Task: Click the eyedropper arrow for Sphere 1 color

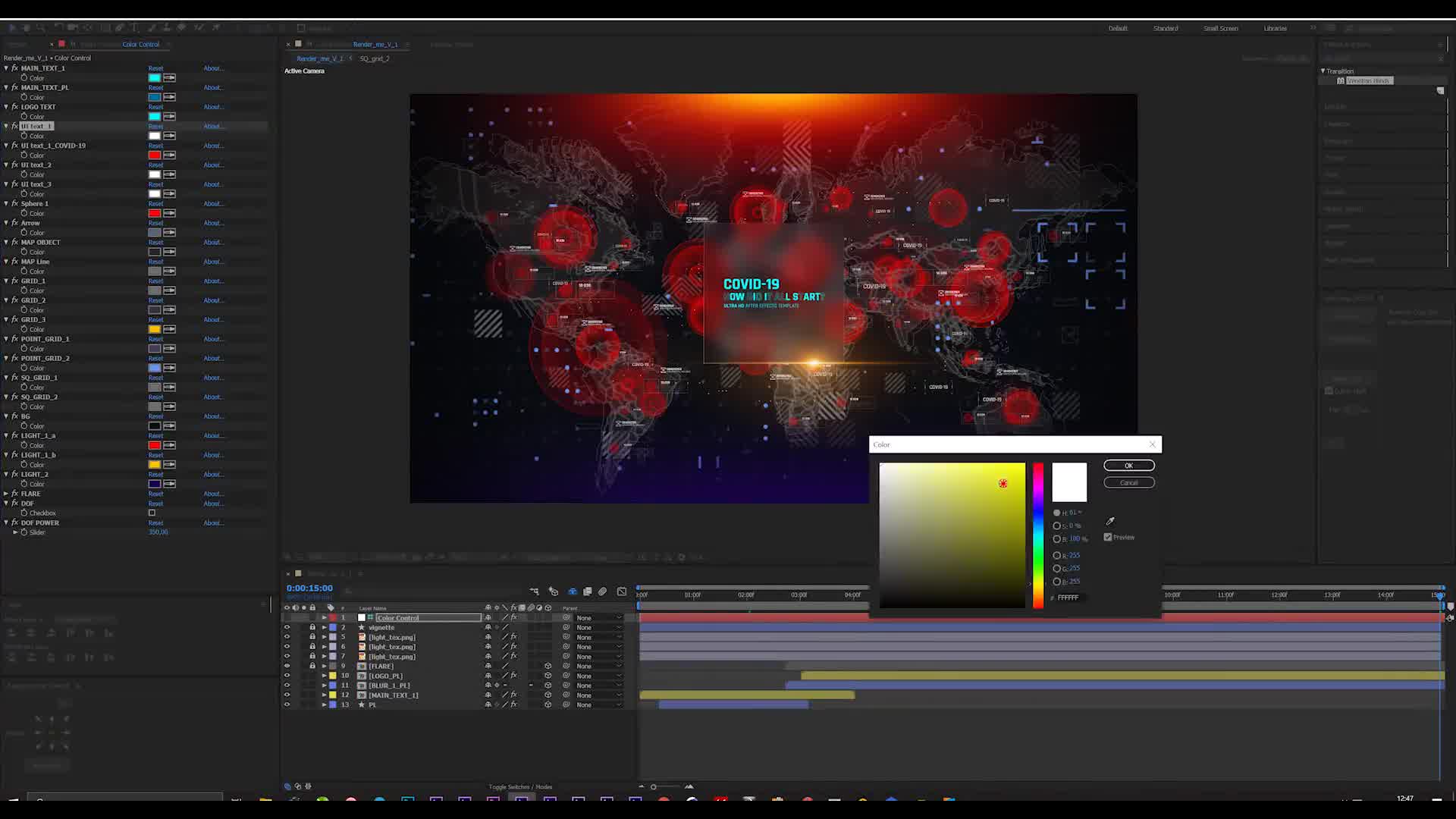Action: 170,213
